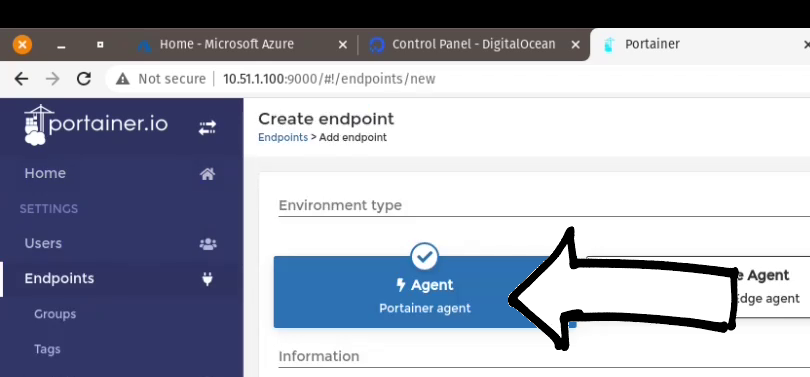Click the Endpoints plug icon

tap(207, 279)
